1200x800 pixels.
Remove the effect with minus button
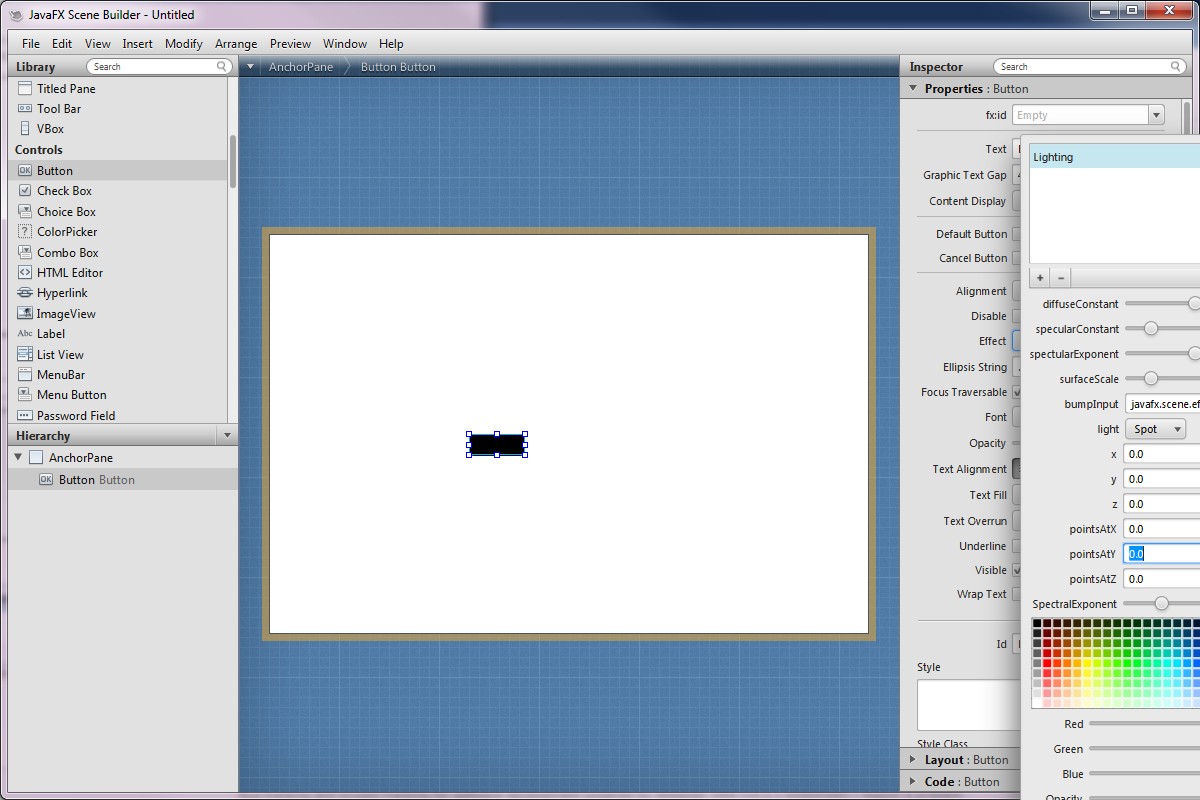[x=1061, y=278]
